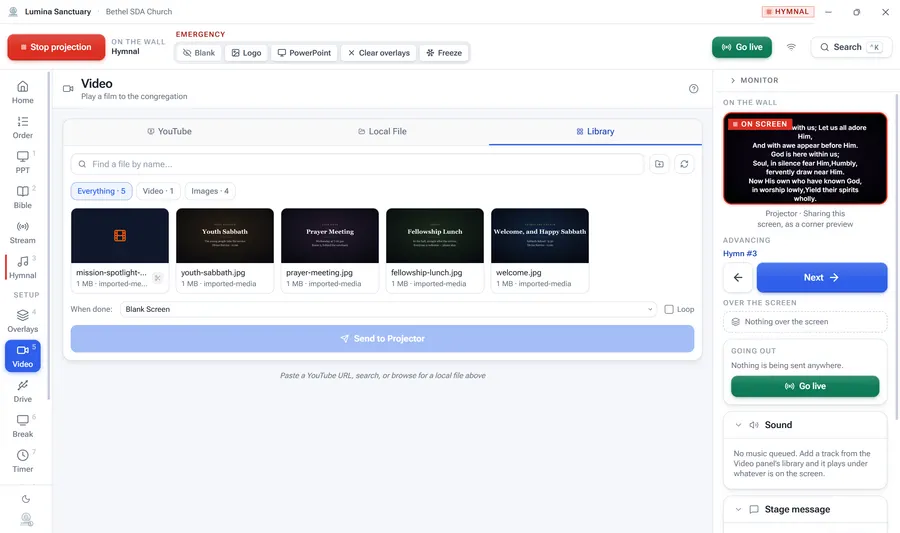Click the Nothing over the screen box

[x=805, y=322]
